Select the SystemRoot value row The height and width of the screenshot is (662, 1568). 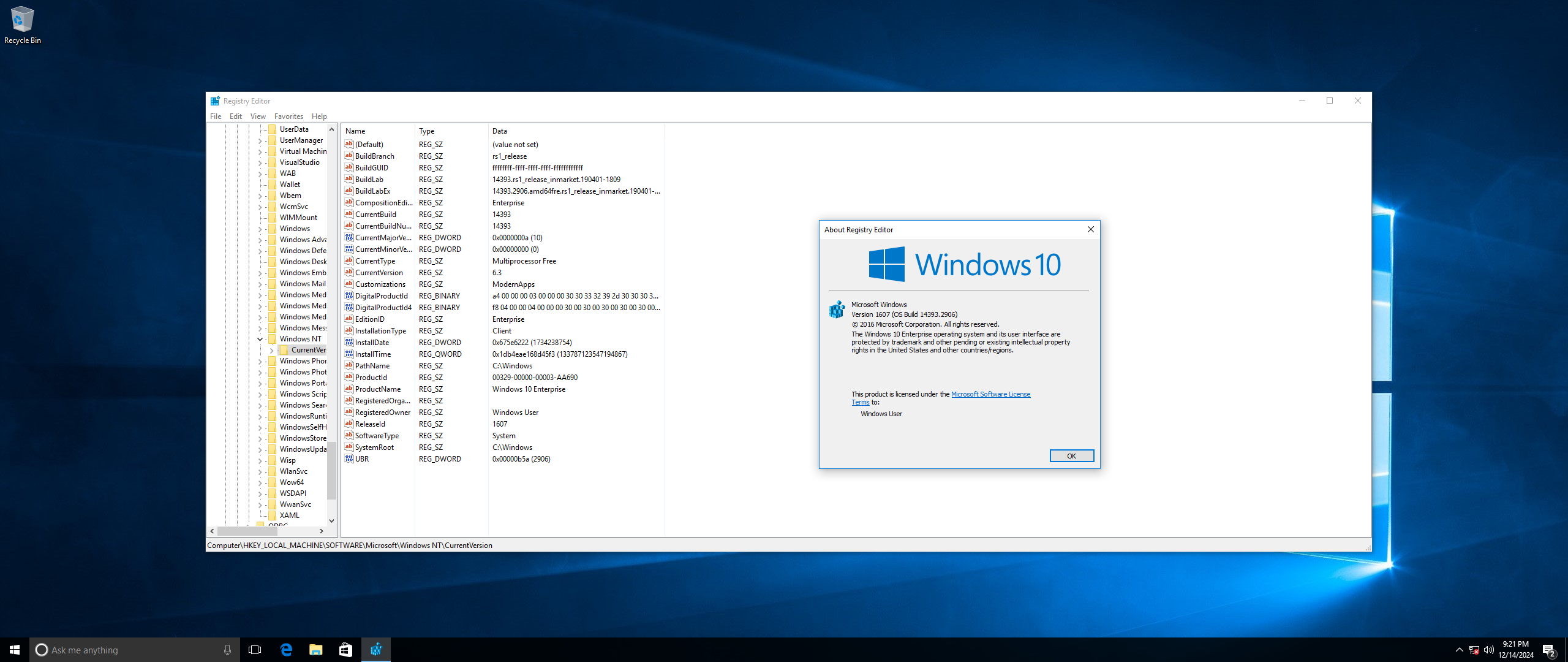pos(502,447)
